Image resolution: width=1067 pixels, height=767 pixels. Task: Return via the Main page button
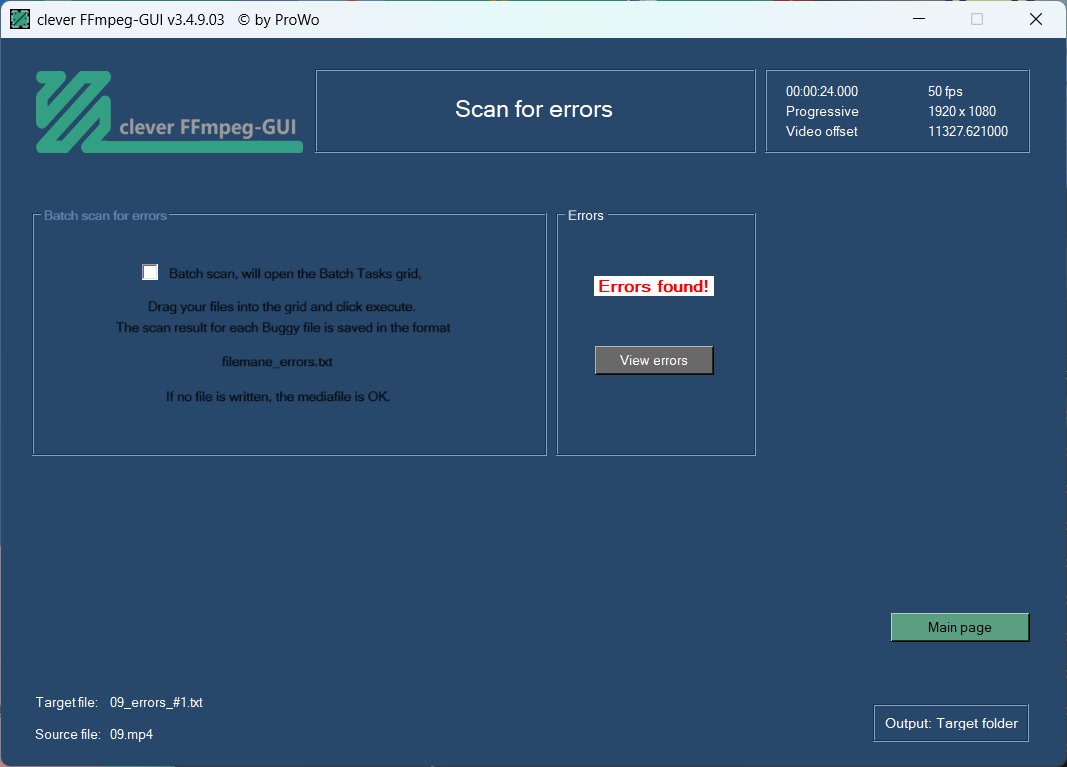click(959, 627)
